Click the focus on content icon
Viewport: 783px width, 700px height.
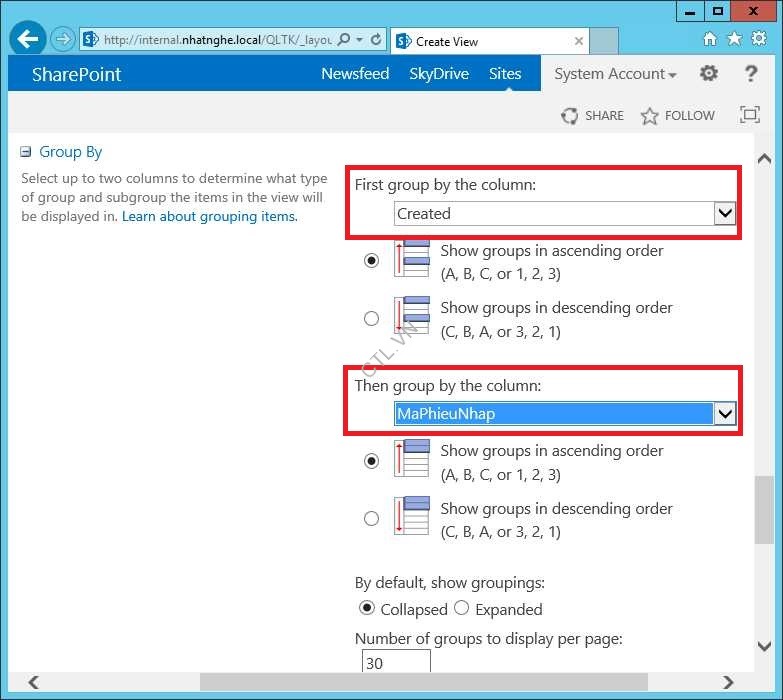749,115
